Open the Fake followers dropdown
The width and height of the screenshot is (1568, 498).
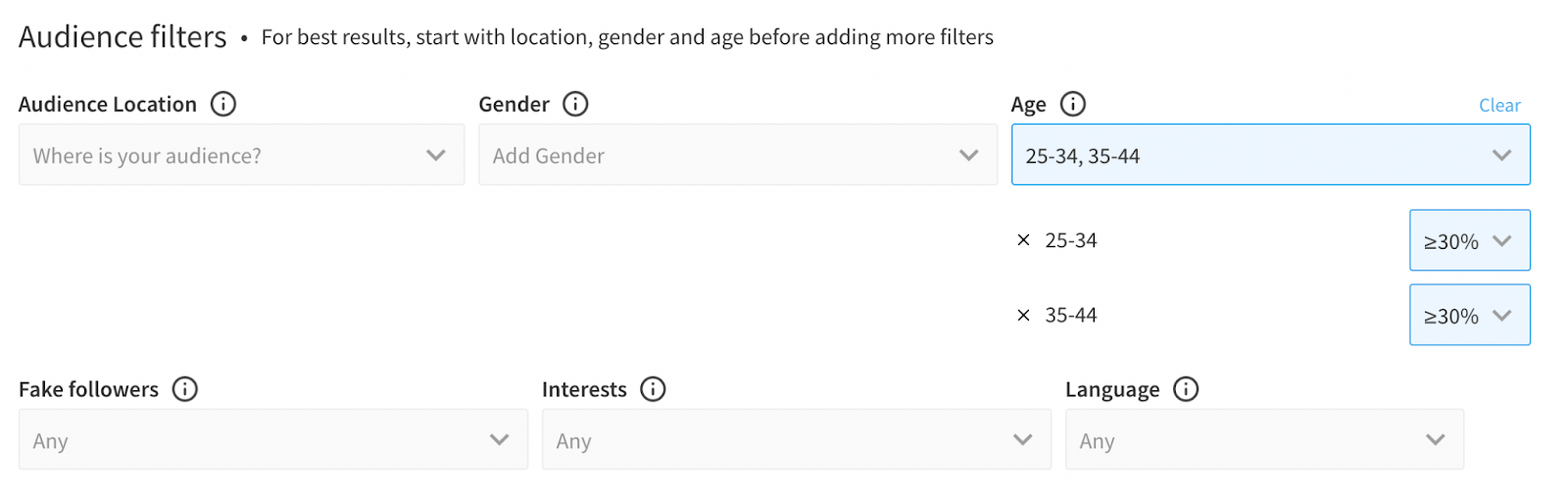pos(272,439)
